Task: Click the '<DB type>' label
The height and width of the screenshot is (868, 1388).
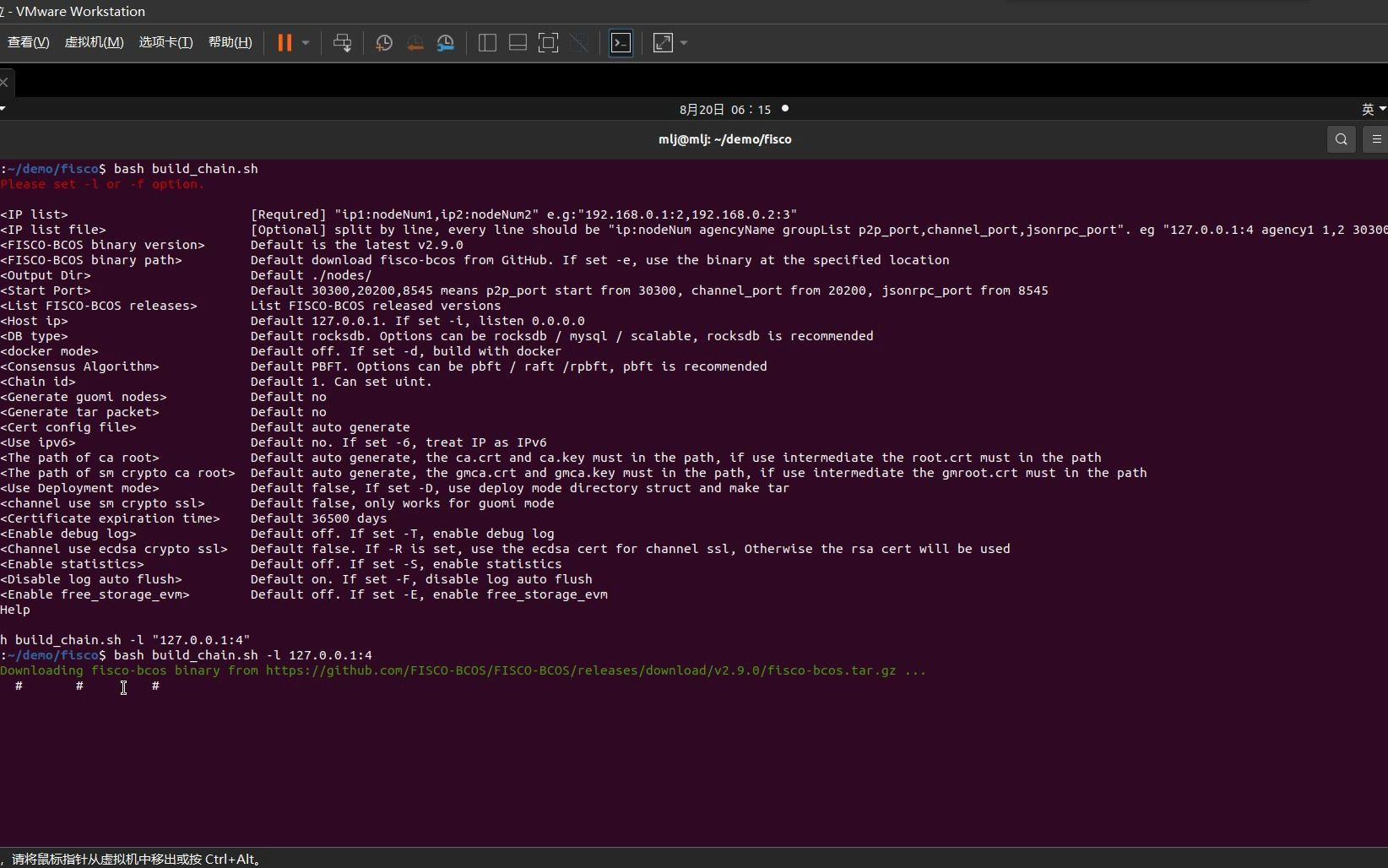Action: point(34,336)
